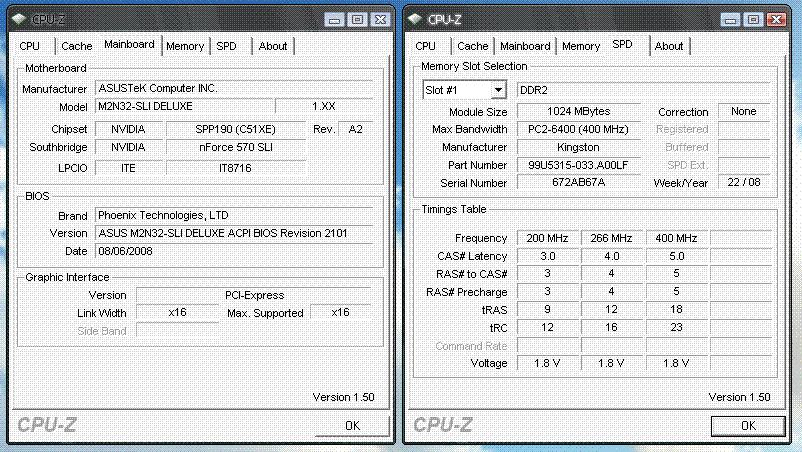Click the Part Number field 99U5315-033.A00LF

pos(579,165)
